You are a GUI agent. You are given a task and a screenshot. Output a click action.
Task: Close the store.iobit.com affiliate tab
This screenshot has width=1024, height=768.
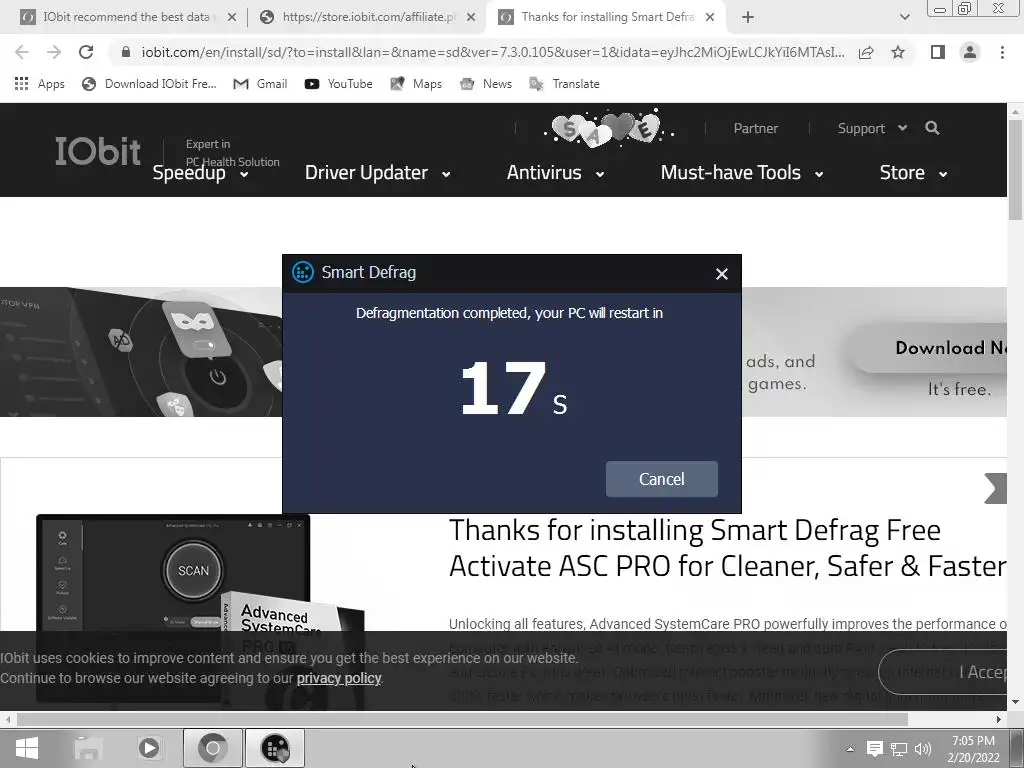tap(471, 18)
